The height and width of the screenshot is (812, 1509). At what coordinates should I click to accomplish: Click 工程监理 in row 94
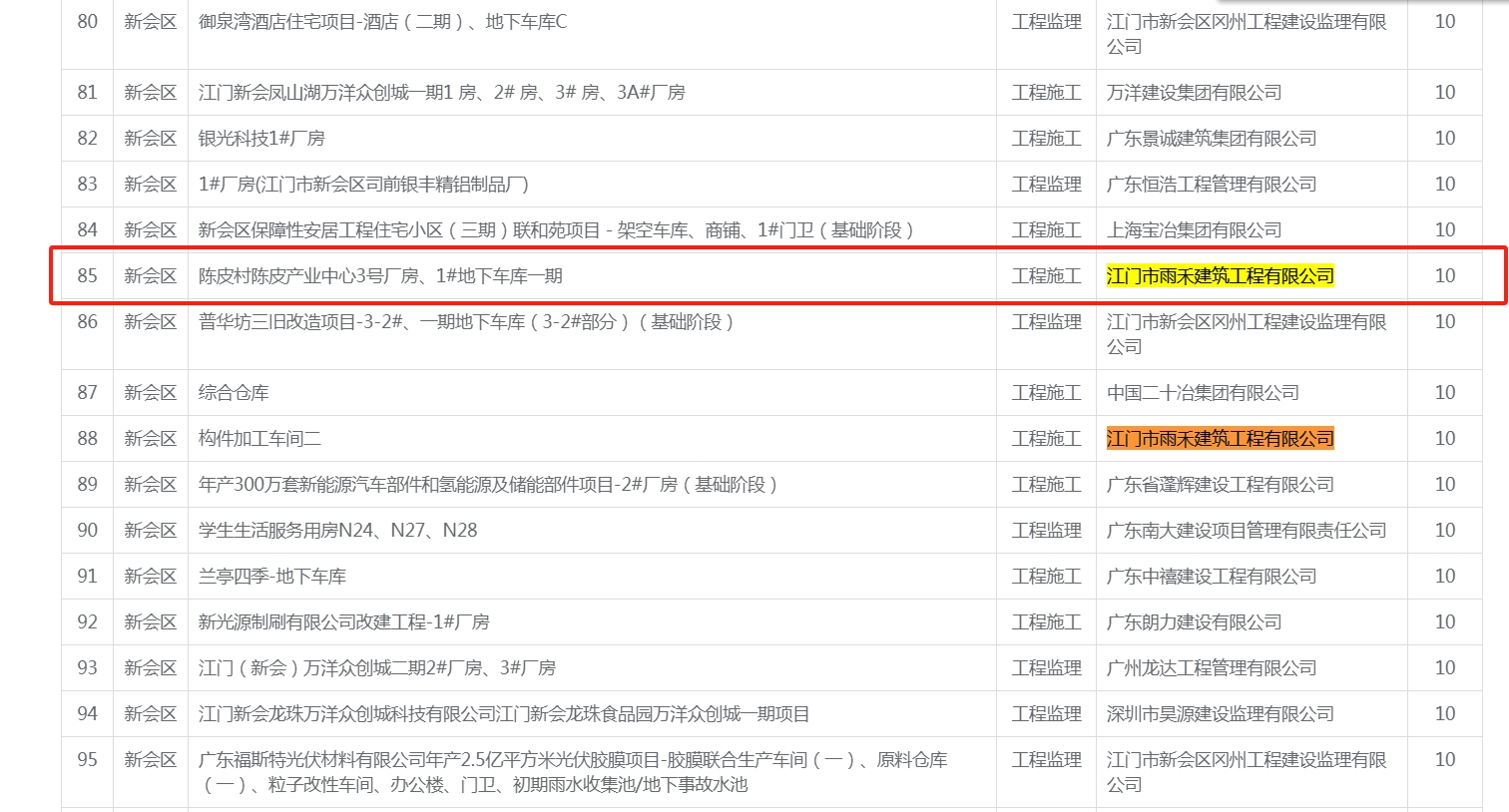[x=1046, y=714]
